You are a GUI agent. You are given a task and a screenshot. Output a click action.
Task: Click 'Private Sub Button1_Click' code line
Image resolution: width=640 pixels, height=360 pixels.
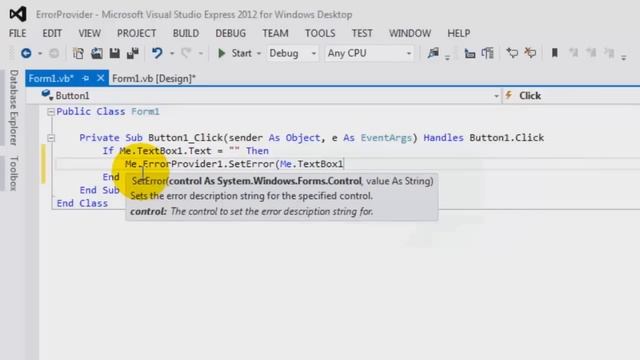coord(311,138)
